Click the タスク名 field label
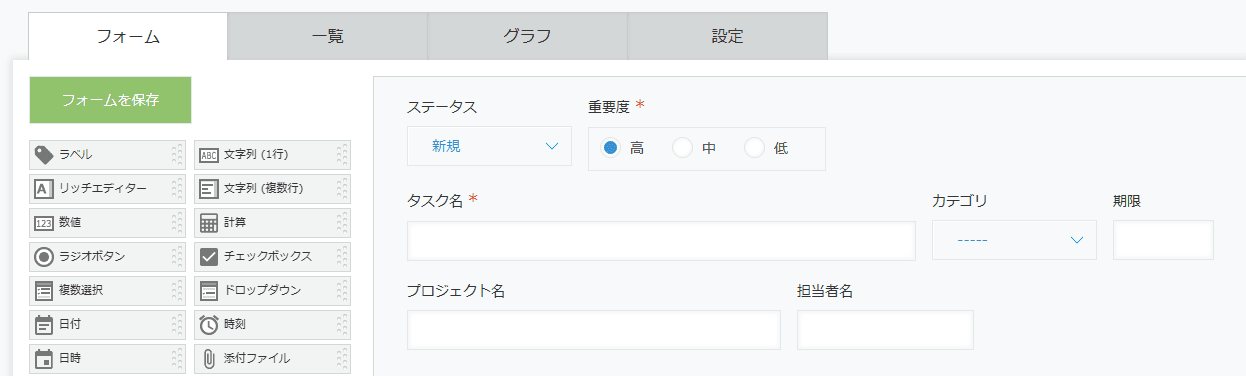The height and width of the screenshot is (376, 1246). (x=435, y=201)
